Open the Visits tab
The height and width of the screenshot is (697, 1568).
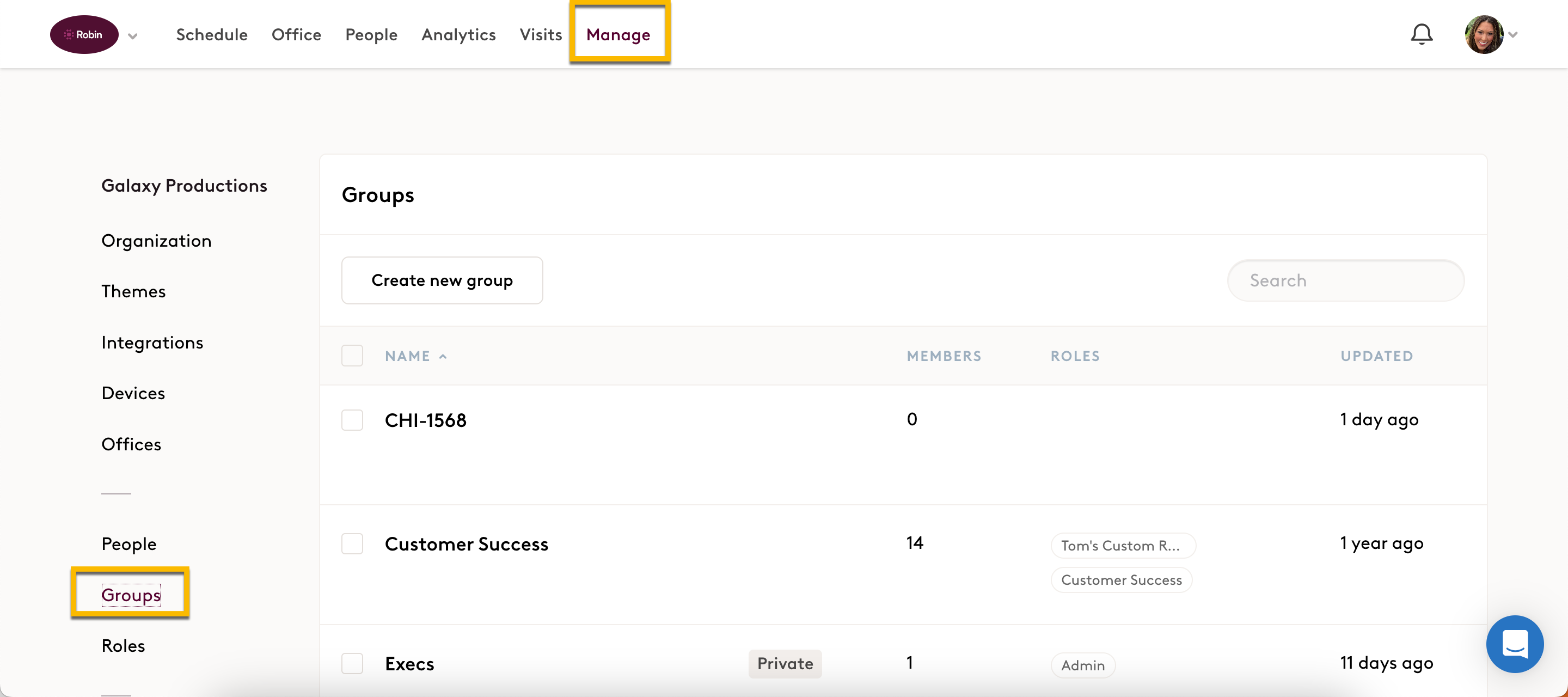click(x=541, y=35)
